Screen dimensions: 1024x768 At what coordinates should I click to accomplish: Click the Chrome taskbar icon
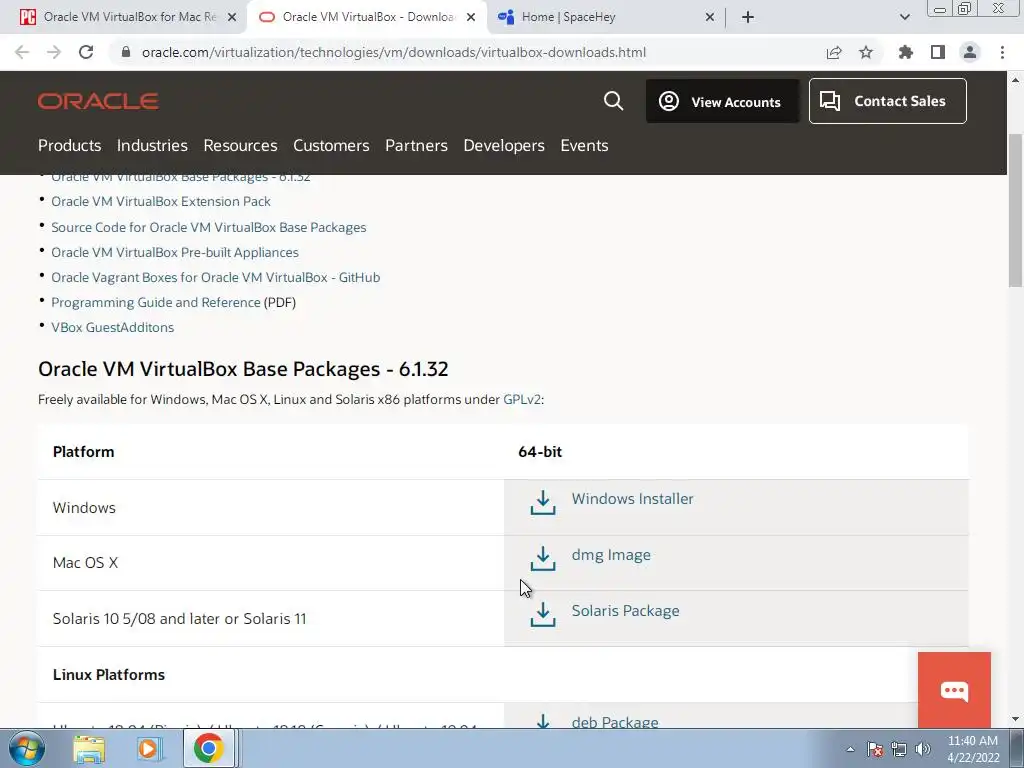click(208, 749)
